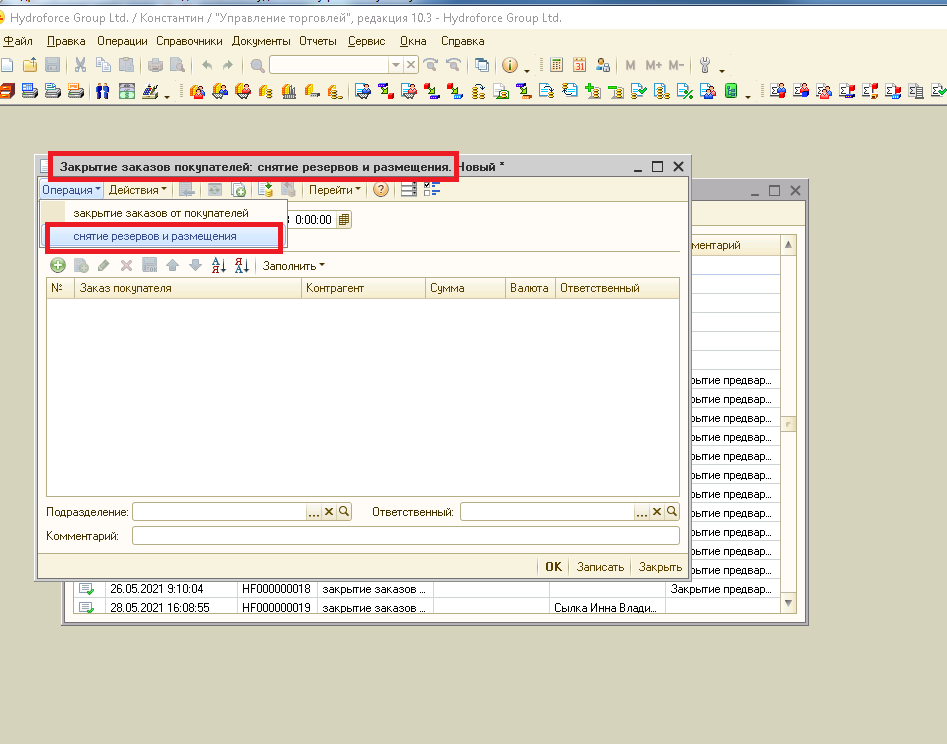Move row down with arrow icon
The height and width of the screenshot is (744, 947).
[195, 265]
